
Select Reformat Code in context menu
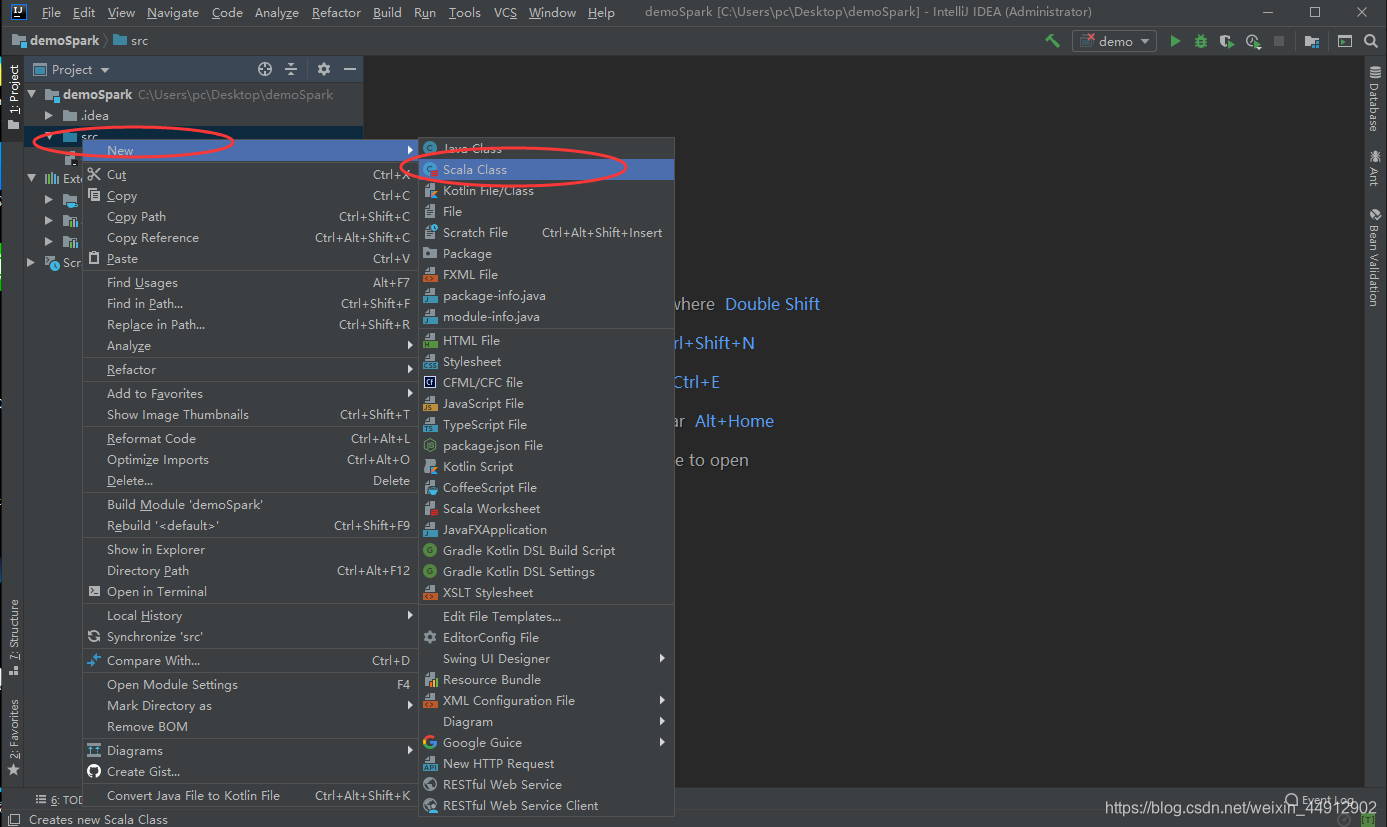pos(249,438)
